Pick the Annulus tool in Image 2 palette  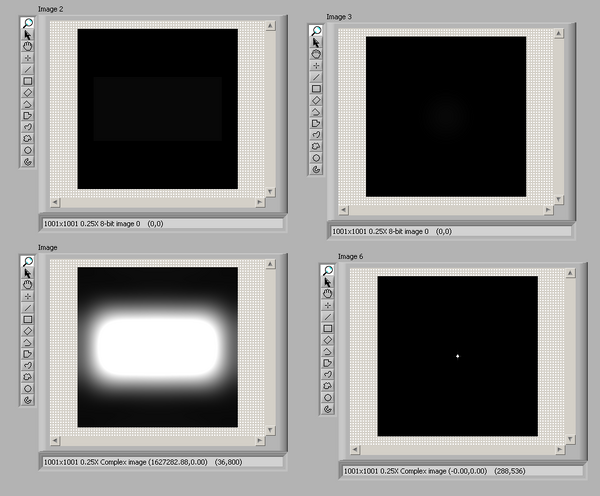(x=28, y=160)
